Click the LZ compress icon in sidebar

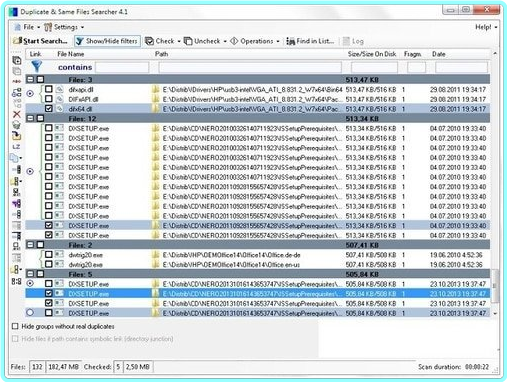point(16,147)
